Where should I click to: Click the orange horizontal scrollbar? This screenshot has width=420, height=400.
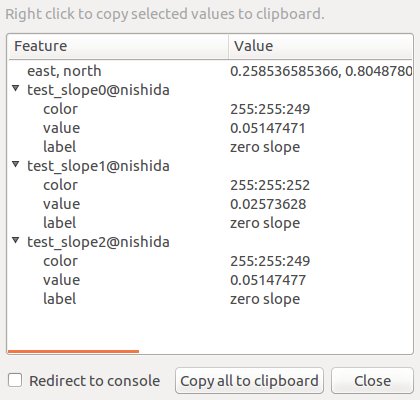pyautogui.click(x=73, y=351)
